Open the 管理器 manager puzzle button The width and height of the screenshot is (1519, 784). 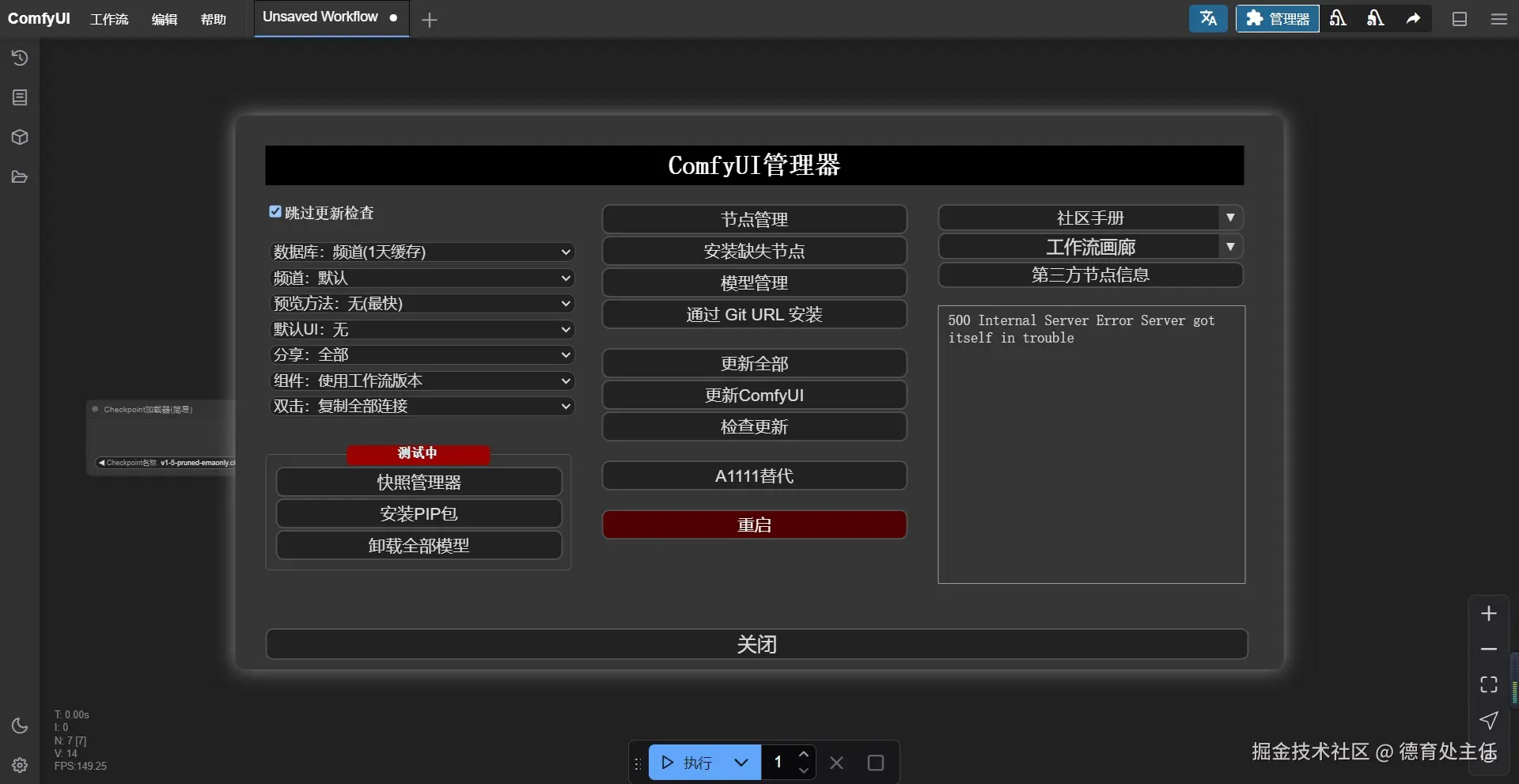point(1278,18)
